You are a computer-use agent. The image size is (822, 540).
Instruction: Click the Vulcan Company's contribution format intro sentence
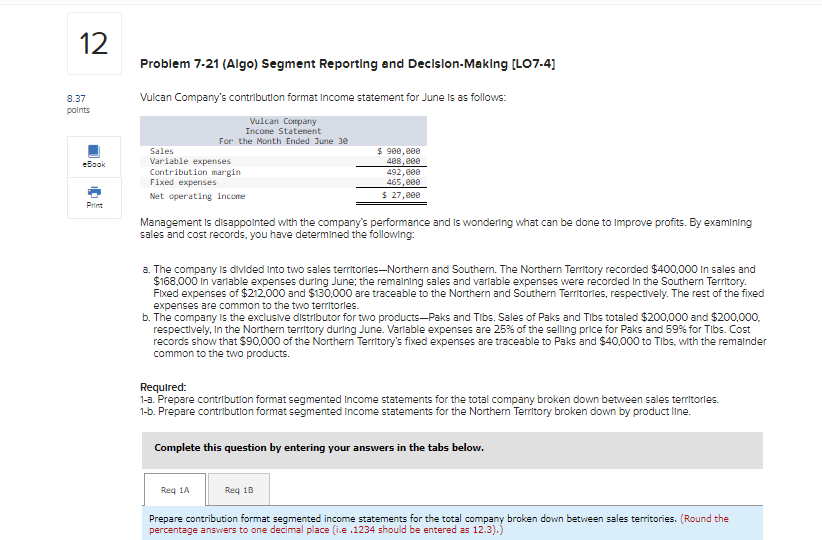coord(323,98)
